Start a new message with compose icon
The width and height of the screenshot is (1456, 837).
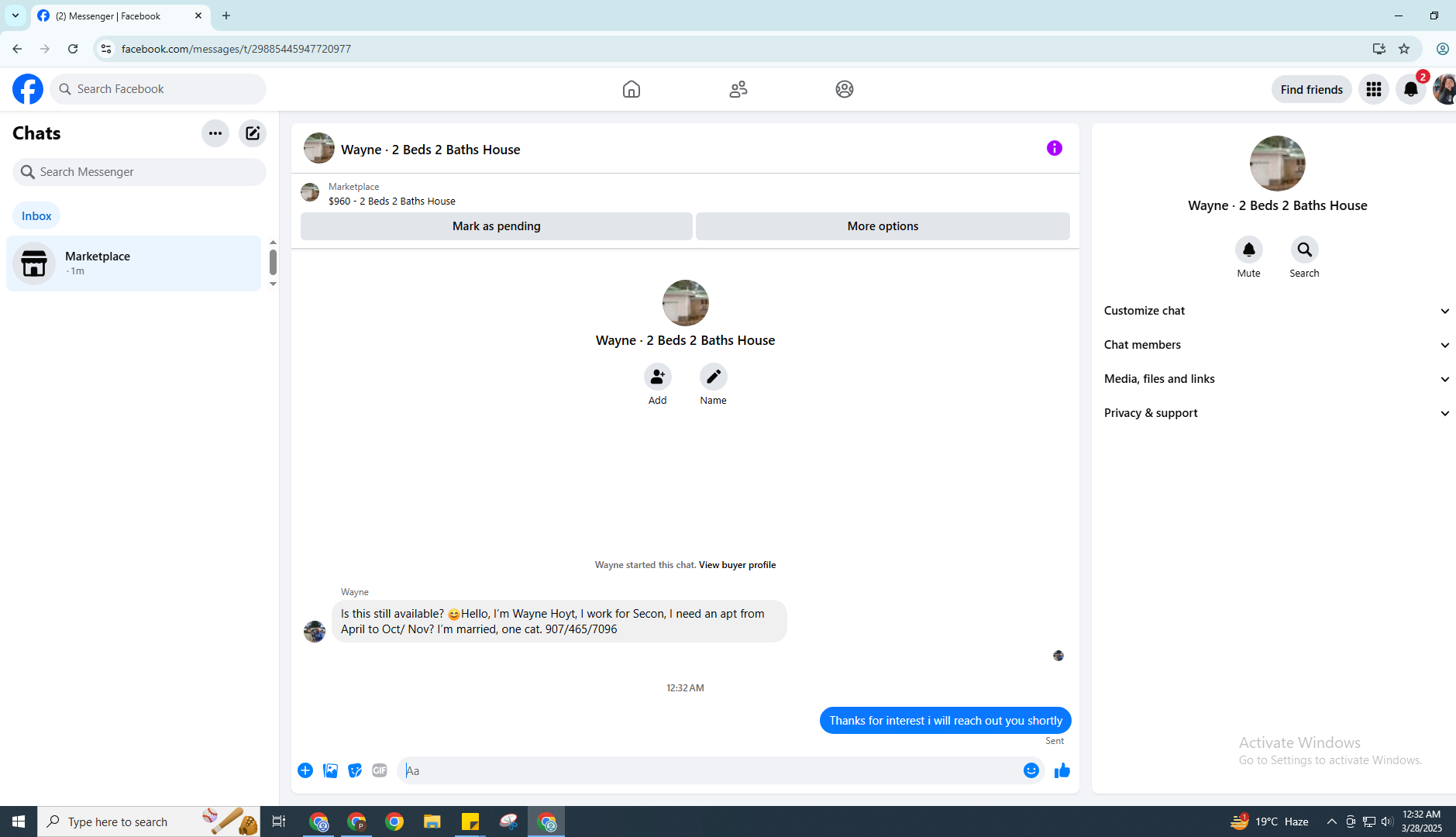pyautogui.click(x=253, y=133)
